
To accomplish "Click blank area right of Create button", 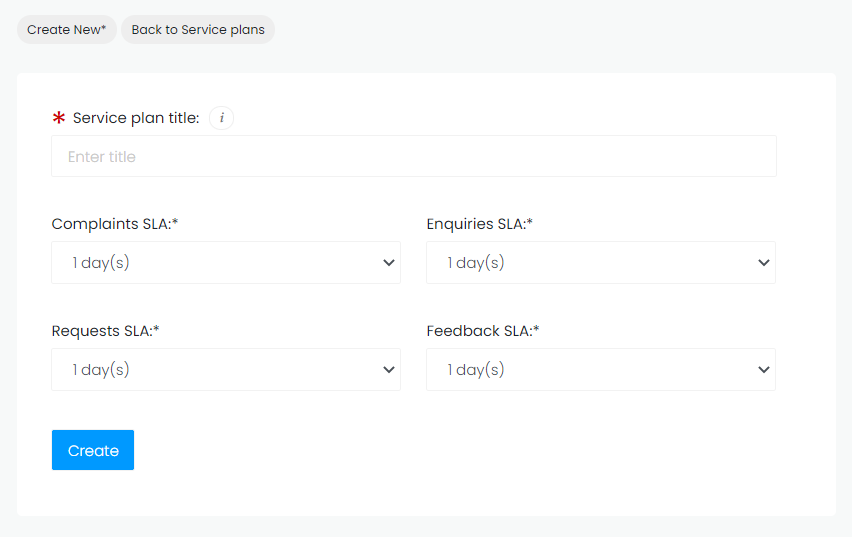I will pyautogui.click(x=400, y=450).
